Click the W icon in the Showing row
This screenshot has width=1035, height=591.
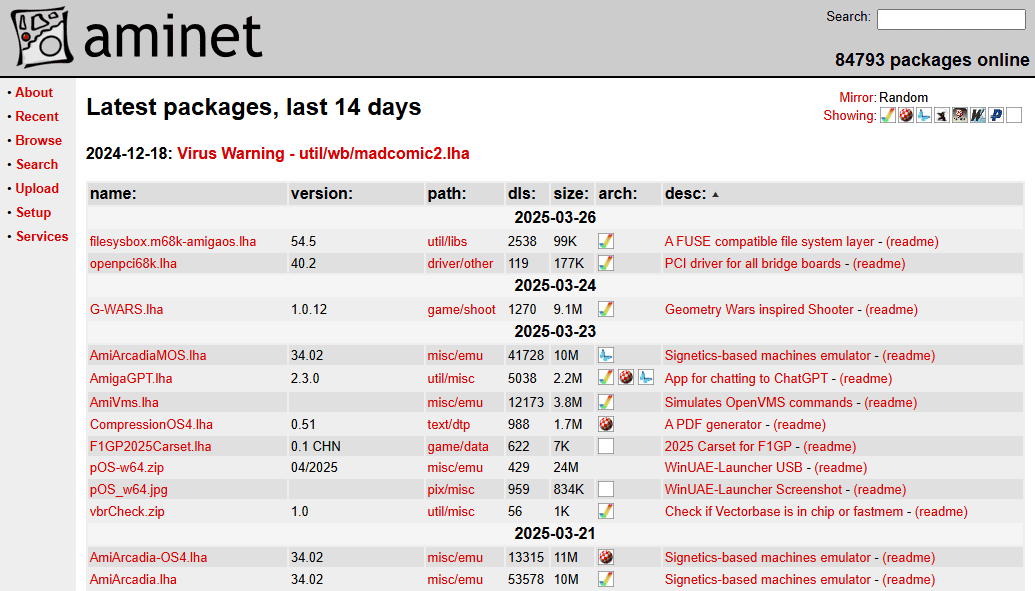pos(978,116)
